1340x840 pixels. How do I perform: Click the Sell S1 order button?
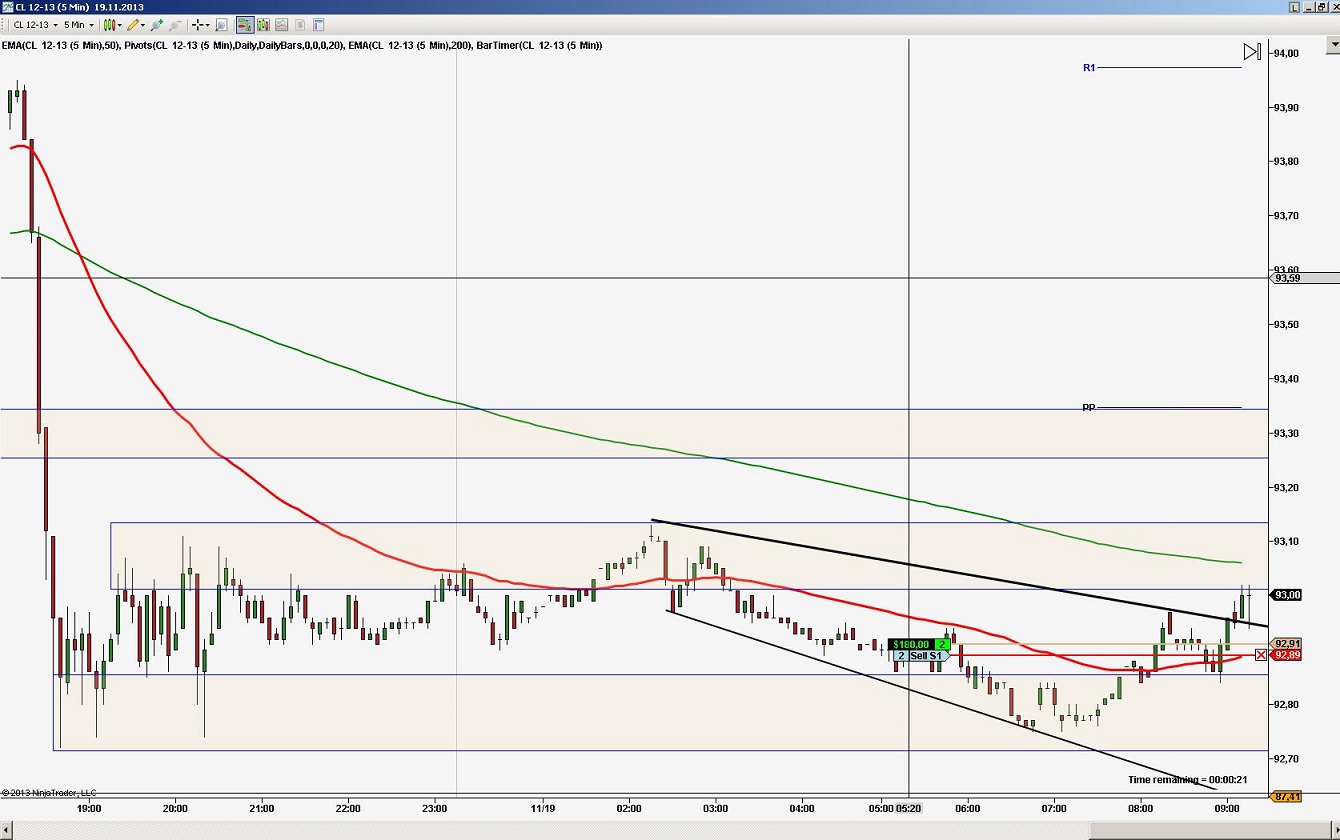tap(925, 656)
